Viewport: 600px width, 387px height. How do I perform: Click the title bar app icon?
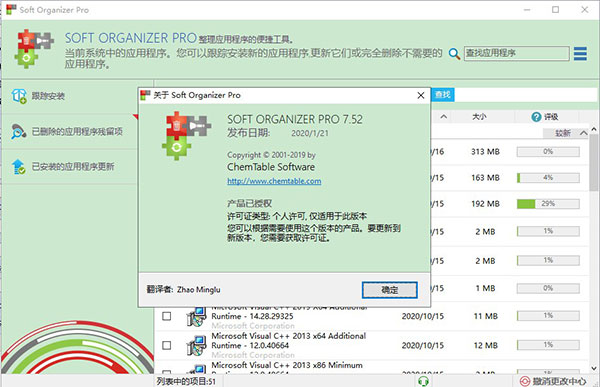(x=11, y=10)
